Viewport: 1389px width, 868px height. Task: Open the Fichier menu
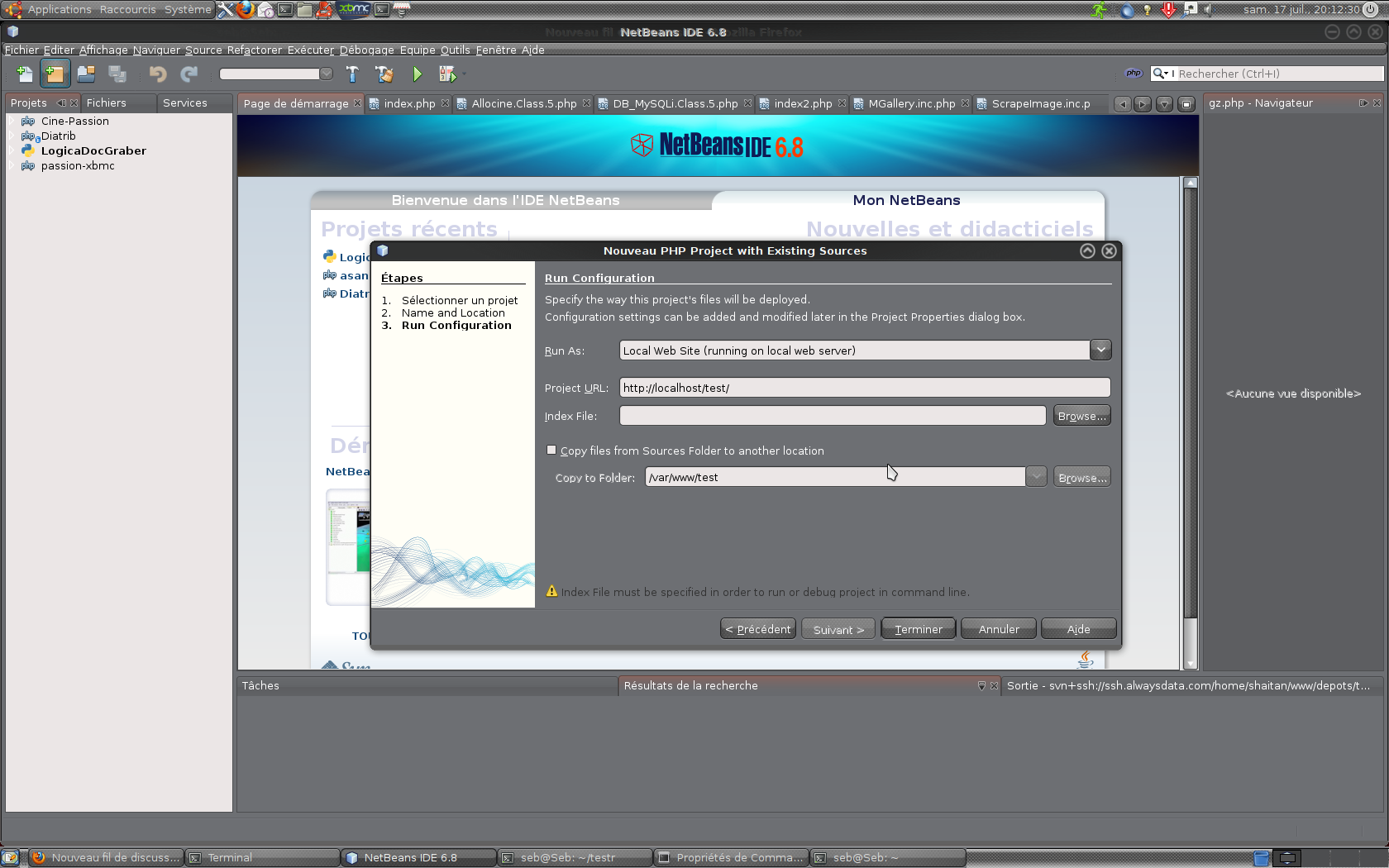(x=21, y=50)
